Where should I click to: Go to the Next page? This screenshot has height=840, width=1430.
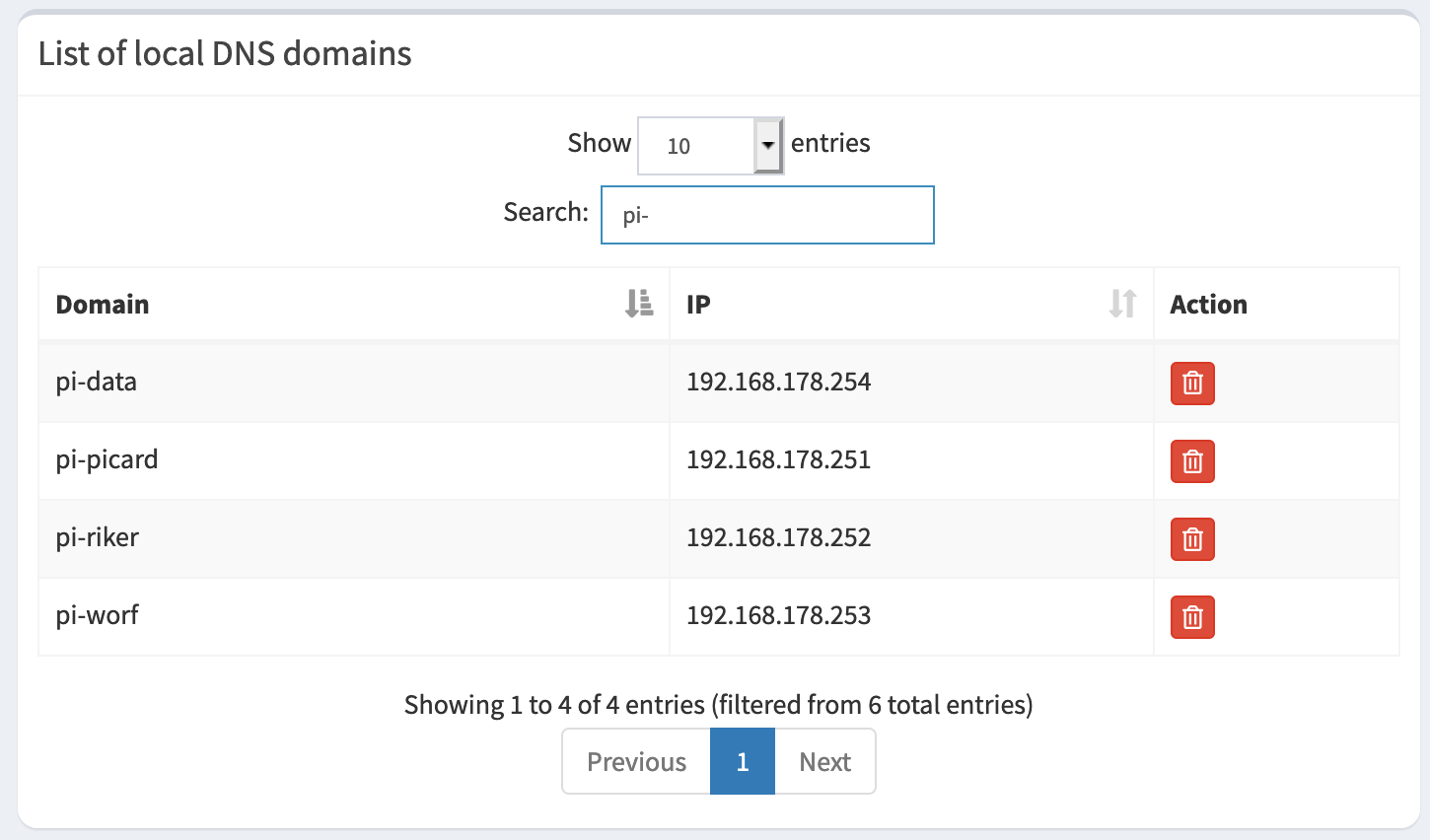coord(824,761)
